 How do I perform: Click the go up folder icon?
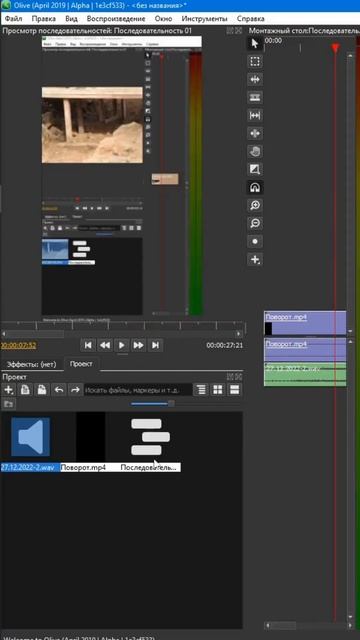(x=8, y=404)
